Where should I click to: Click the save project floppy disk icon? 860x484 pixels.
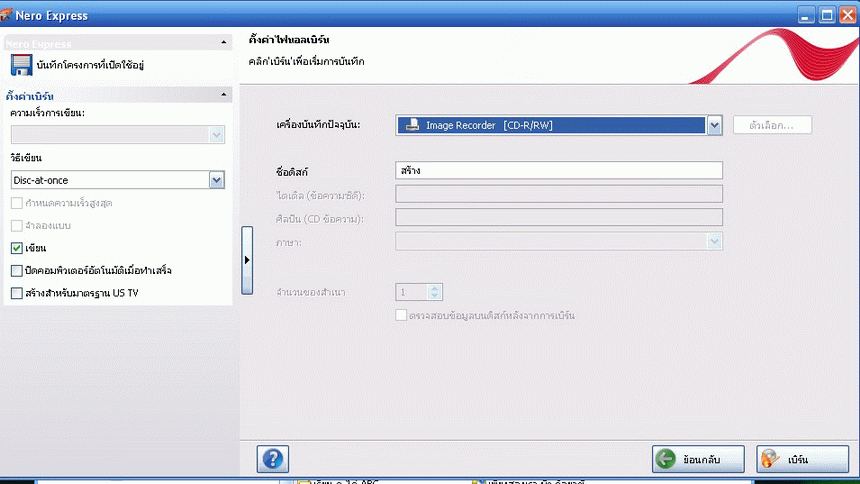21,65
